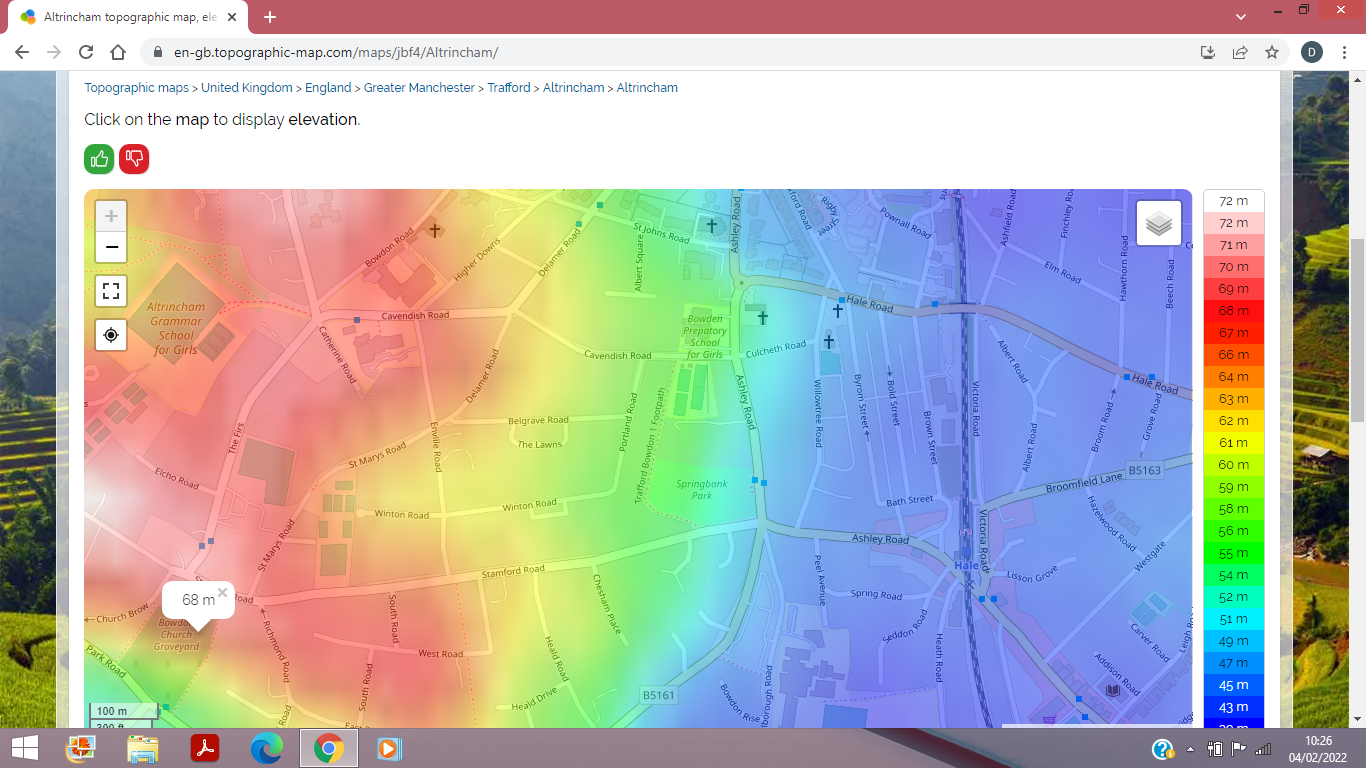Open the Chrome three-dot menu
Viewport: 1366px width, 768px height.
click(1345, 52)
